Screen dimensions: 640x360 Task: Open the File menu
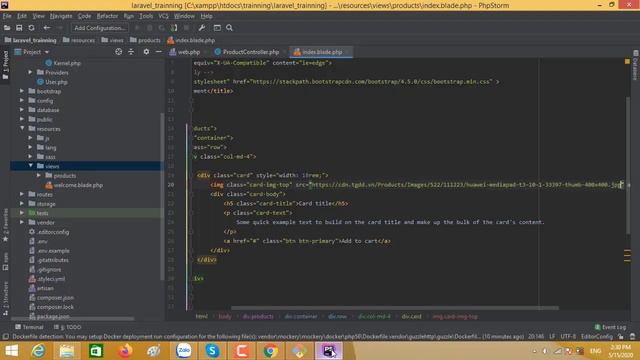(7, 16)
